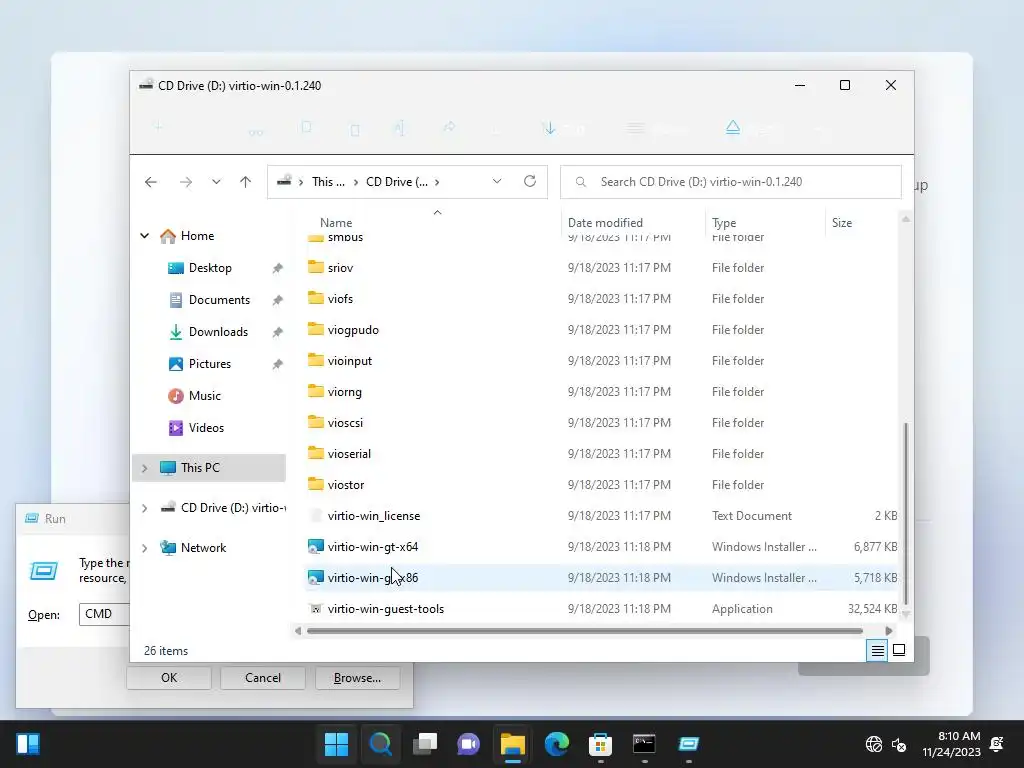Screen dimensions: 1024x768
Task: Sort by the Name column header
Action: coord(336,223)
